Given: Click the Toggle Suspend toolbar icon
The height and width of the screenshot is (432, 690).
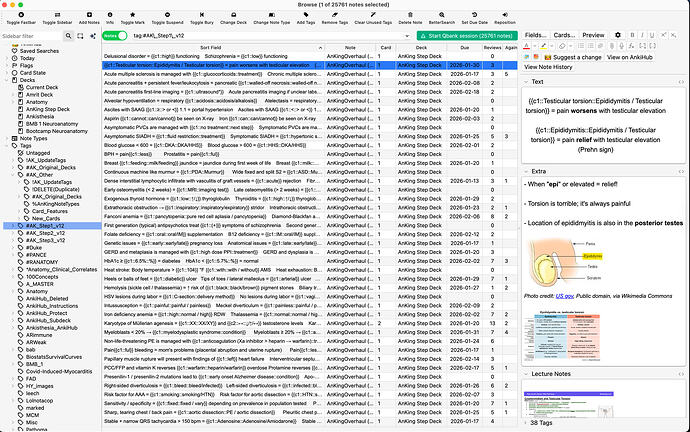Looking at the screenshot, I should click(x=167, y=15).
